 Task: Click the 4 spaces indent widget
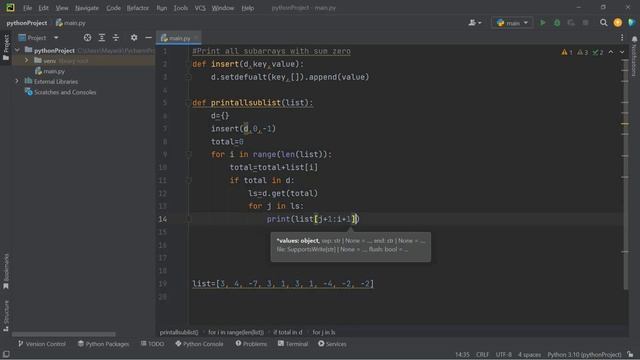529,354
